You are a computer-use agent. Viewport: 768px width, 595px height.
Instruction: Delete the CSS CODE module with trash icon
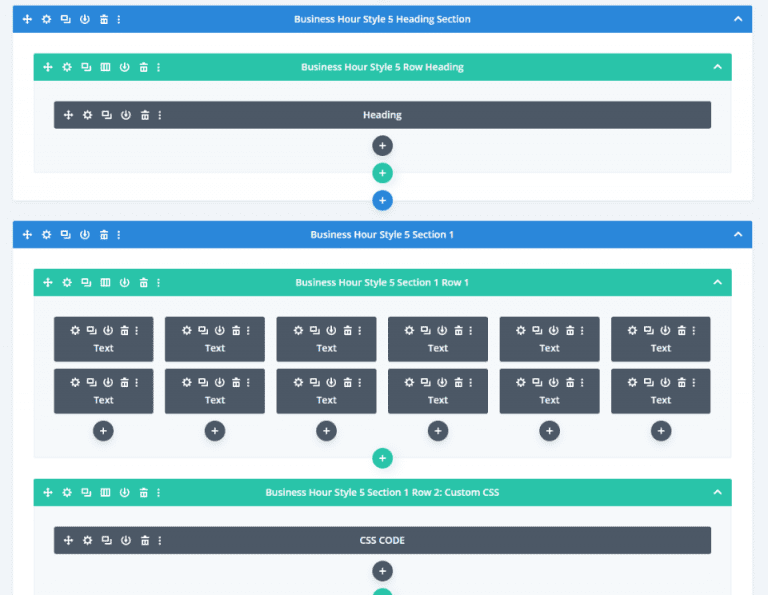point(145,541)
